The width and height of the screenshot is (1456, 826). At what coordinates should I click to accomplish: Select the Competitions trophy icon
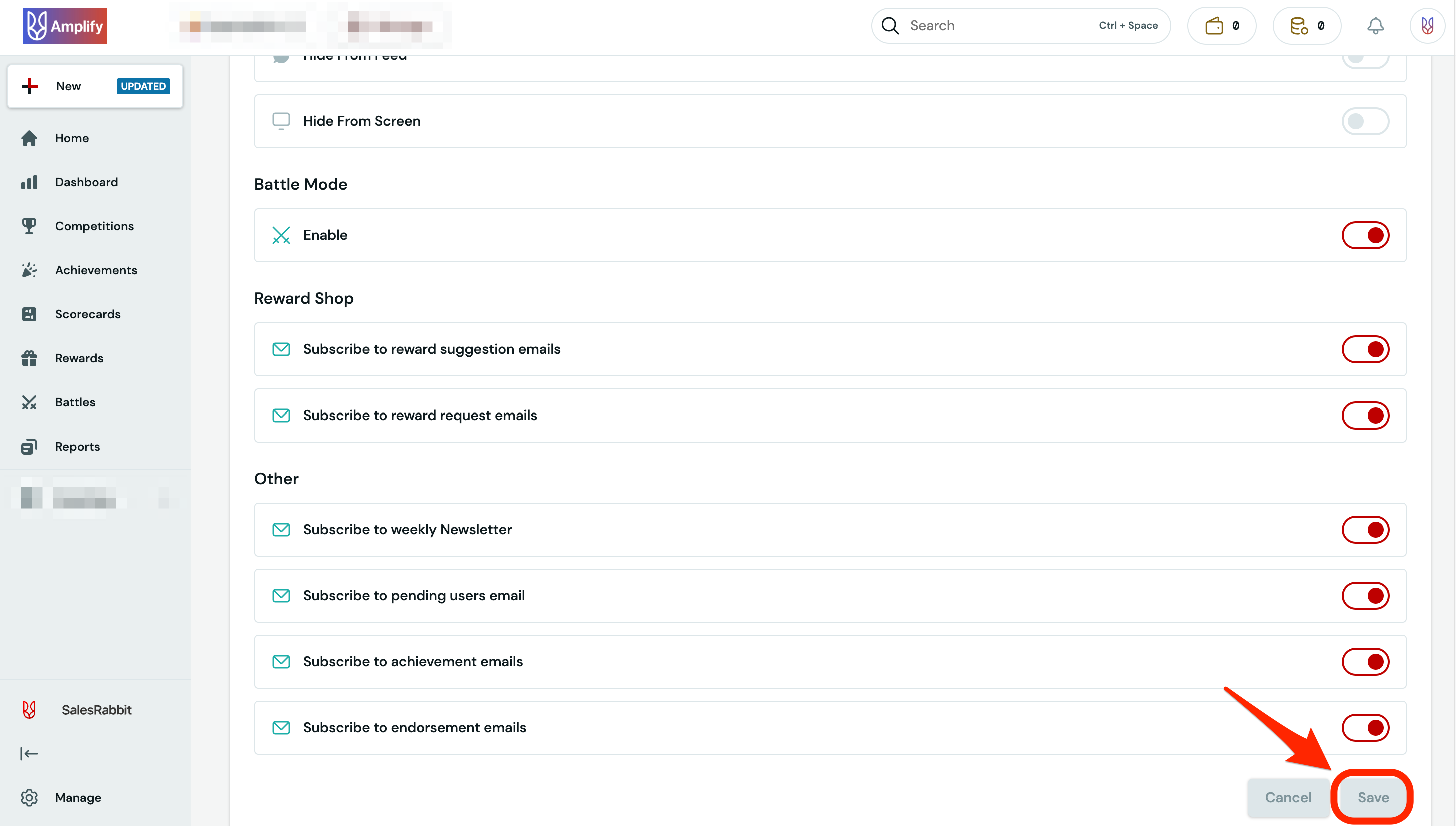pos(30,226)
